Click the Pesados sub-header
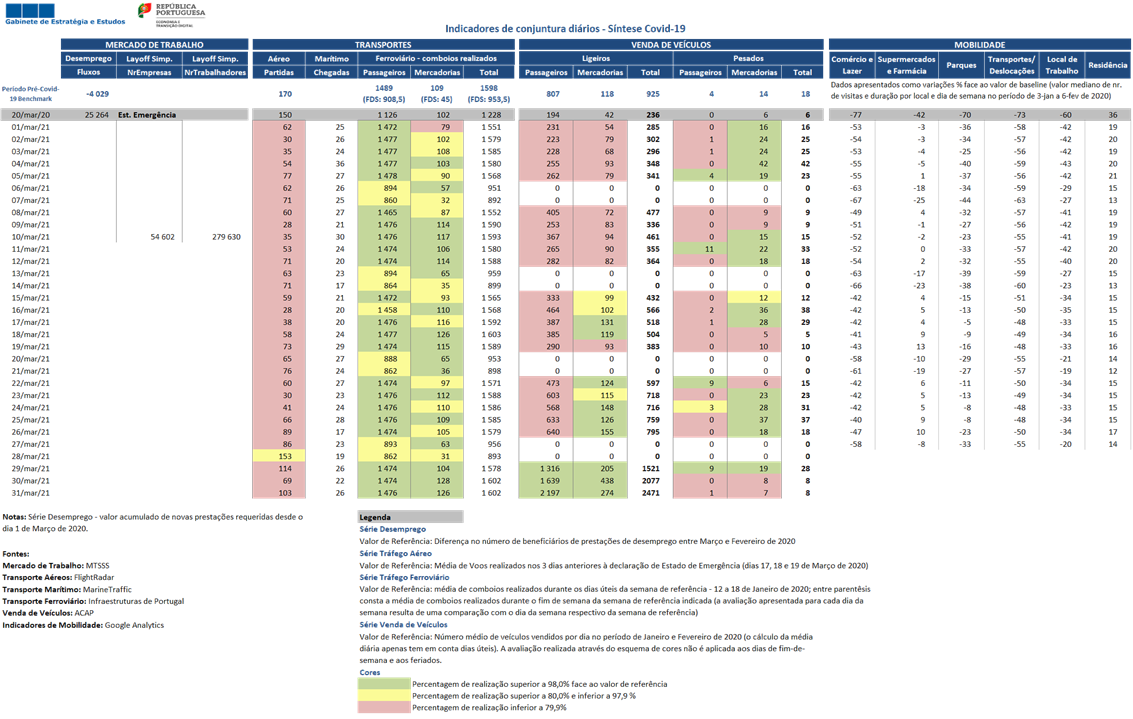 [x=748, y=59]
